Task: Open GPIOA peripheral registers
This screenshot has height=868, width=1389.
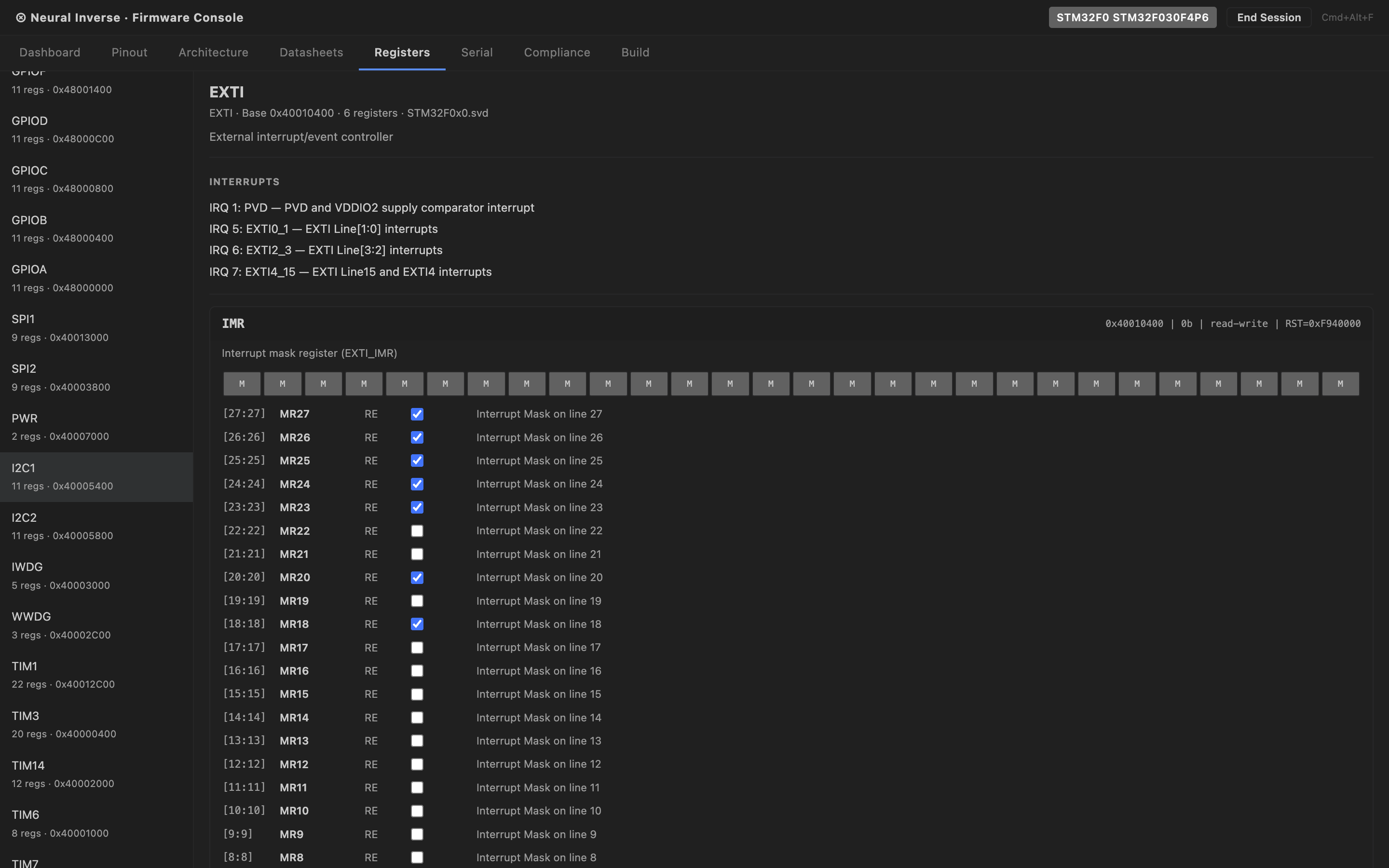Action: coord(96,278)
